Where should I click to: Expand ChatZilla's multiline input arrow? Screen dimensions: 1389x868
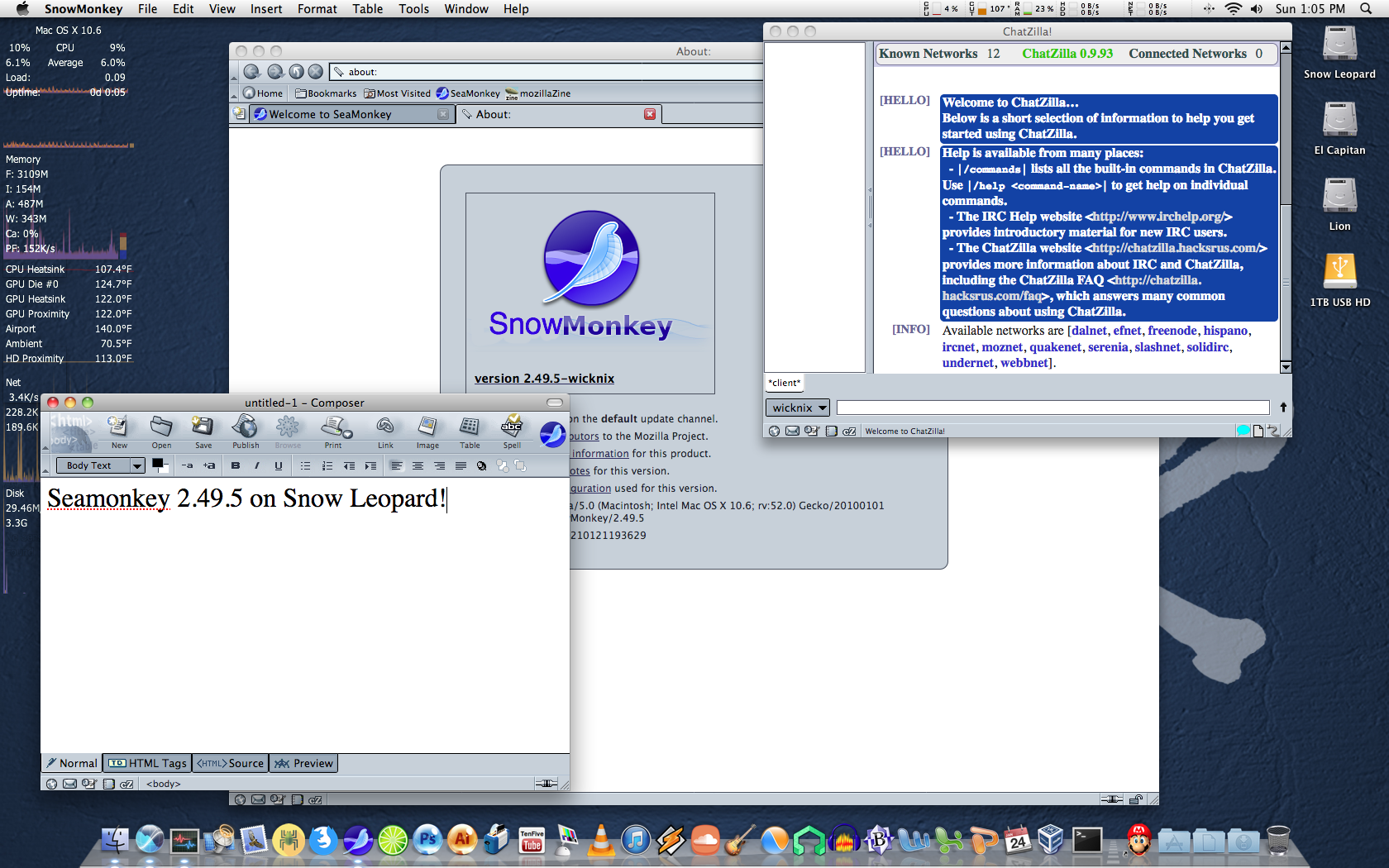click(1283, 407)
